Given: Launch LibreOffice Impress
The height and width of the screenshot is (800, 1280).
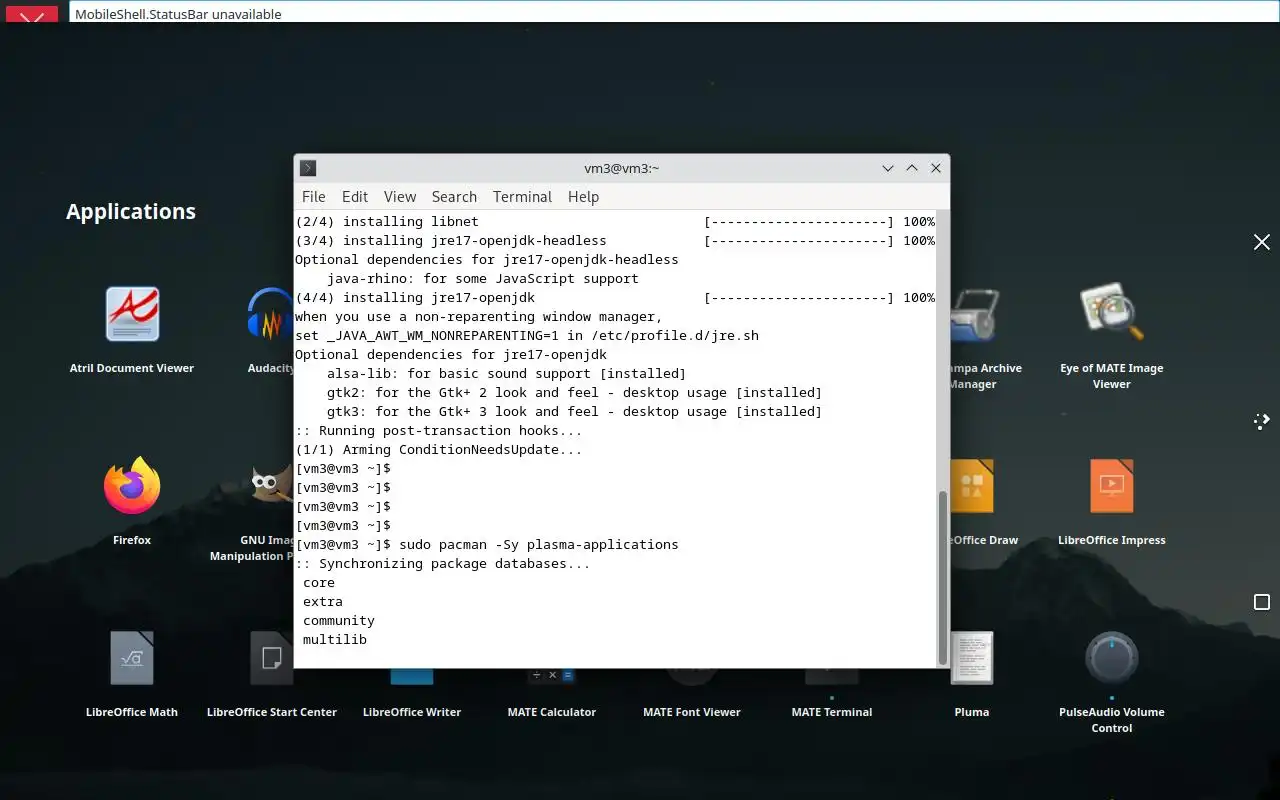Looking at the screenshot, I should [1112, 486].
